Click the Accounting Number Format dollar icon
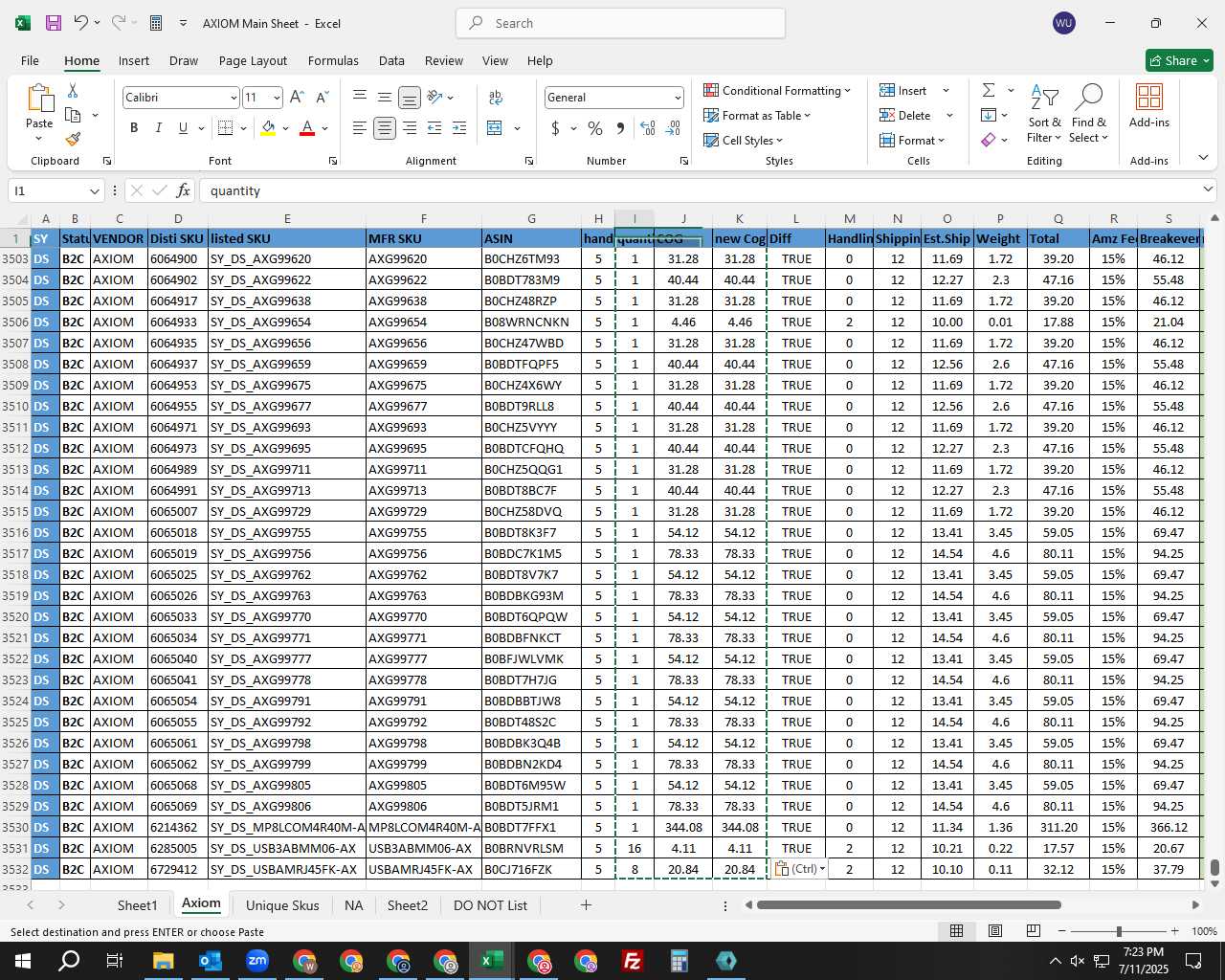This screenshot has width=1225, height=980. pyautogui.click(x=555, y=128)
